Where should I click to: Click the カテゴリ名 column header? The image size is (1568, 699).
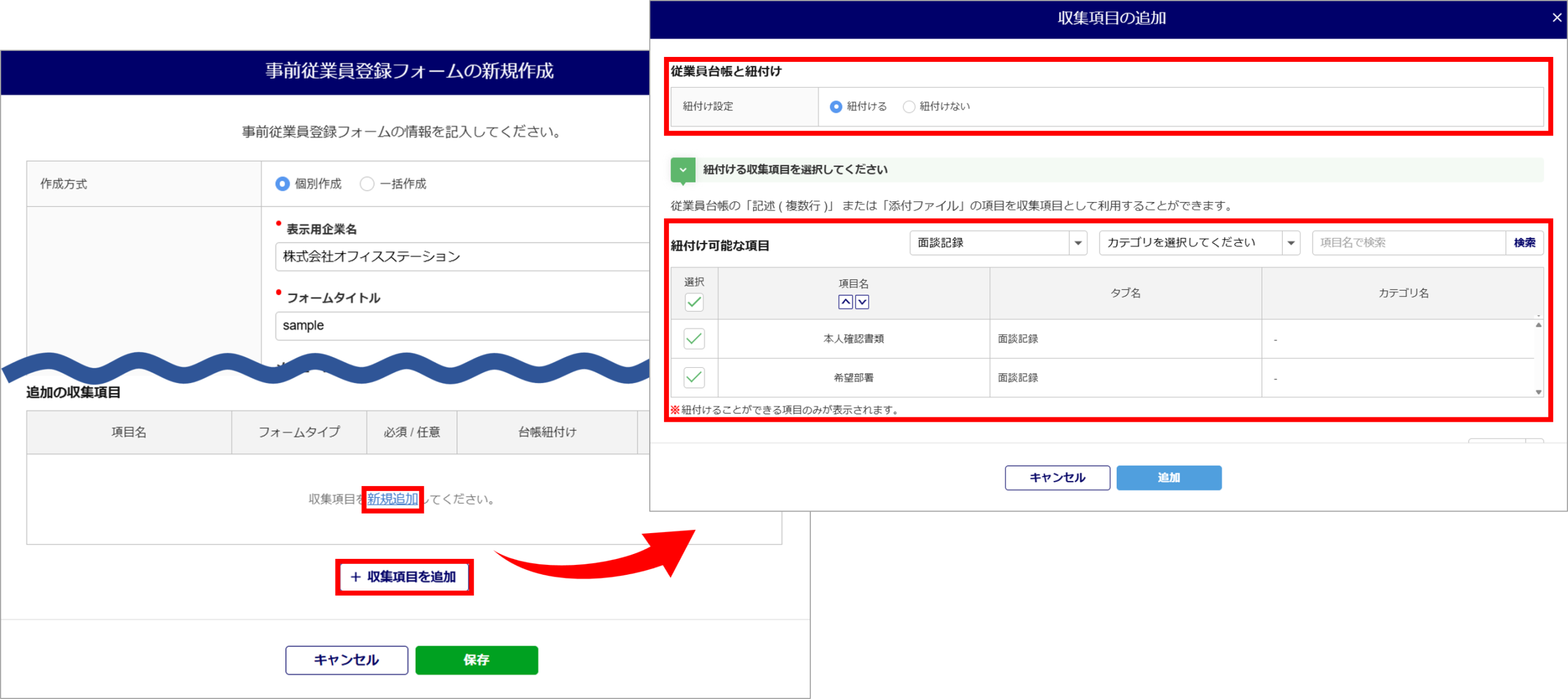click(1403, 293)
